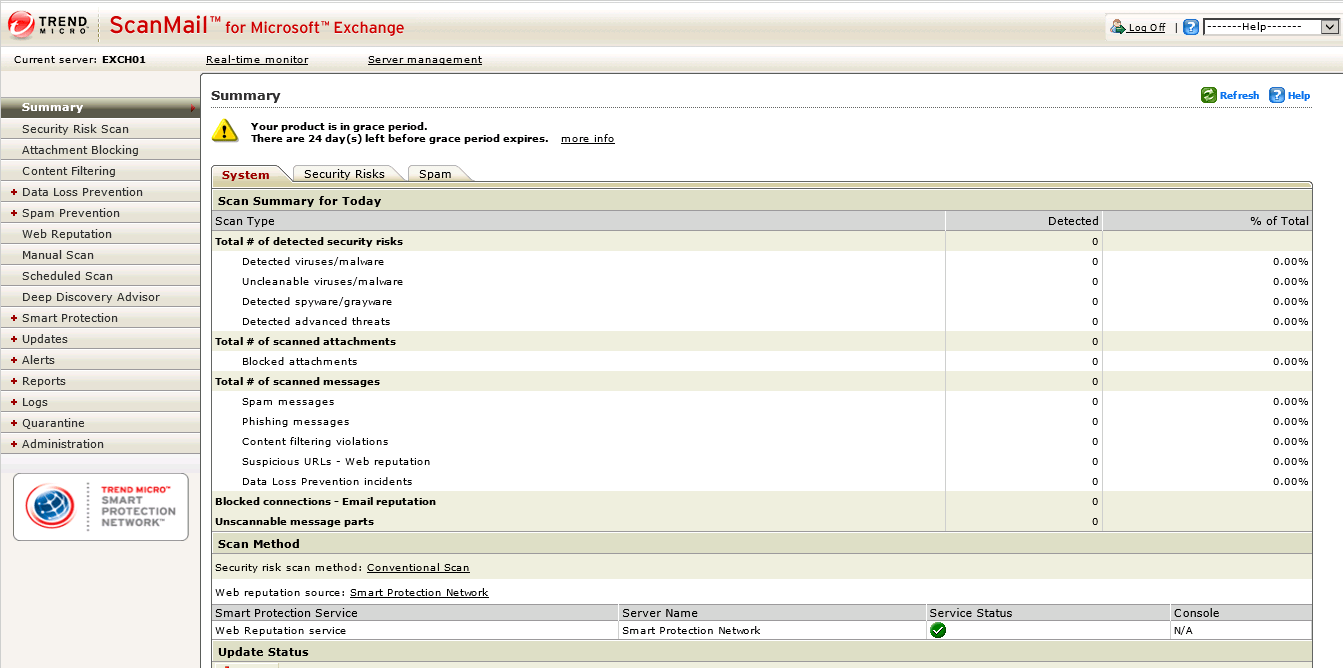Click the 'Web Reputation service' table cell
Image resolution: width=1343 pixels, height=668 pixels.
416,631
